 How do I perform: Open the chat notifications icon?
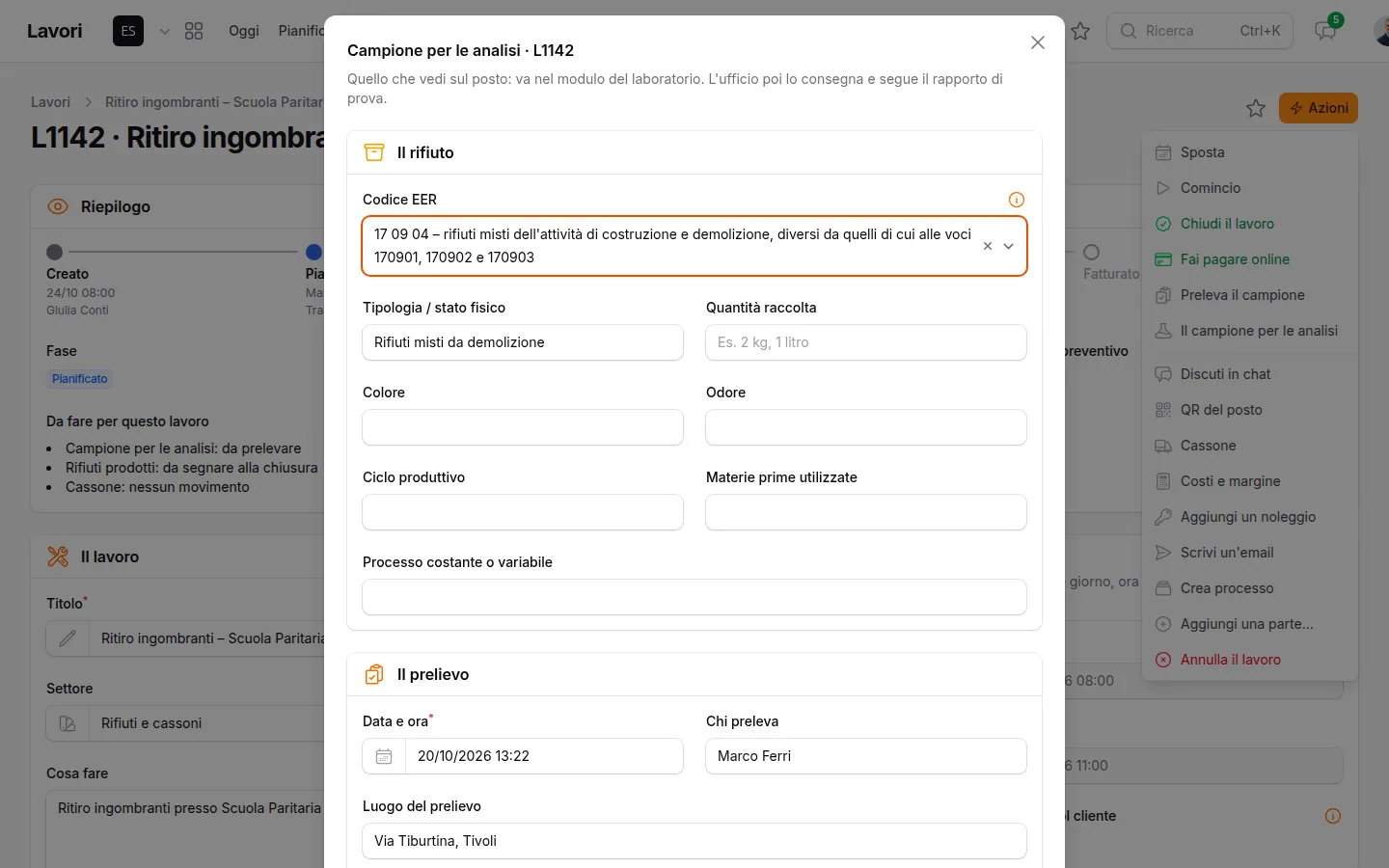tap(1325, 31)
